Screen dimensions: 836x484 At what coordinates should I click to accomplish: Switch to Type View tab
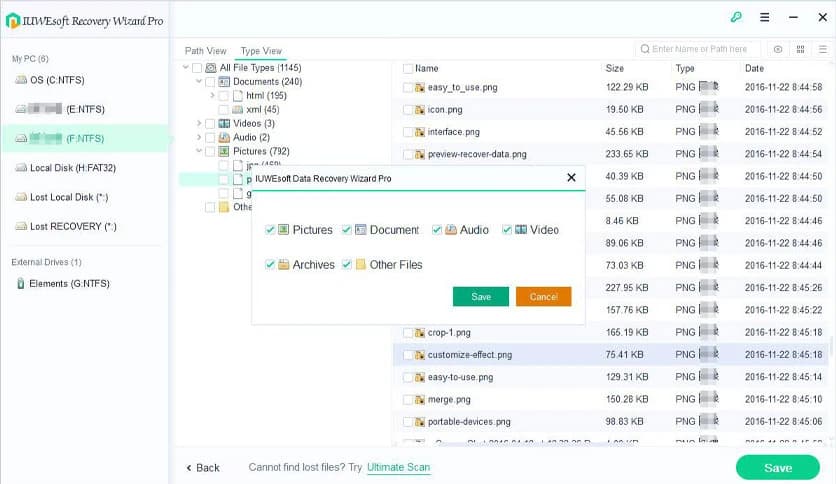261,51
